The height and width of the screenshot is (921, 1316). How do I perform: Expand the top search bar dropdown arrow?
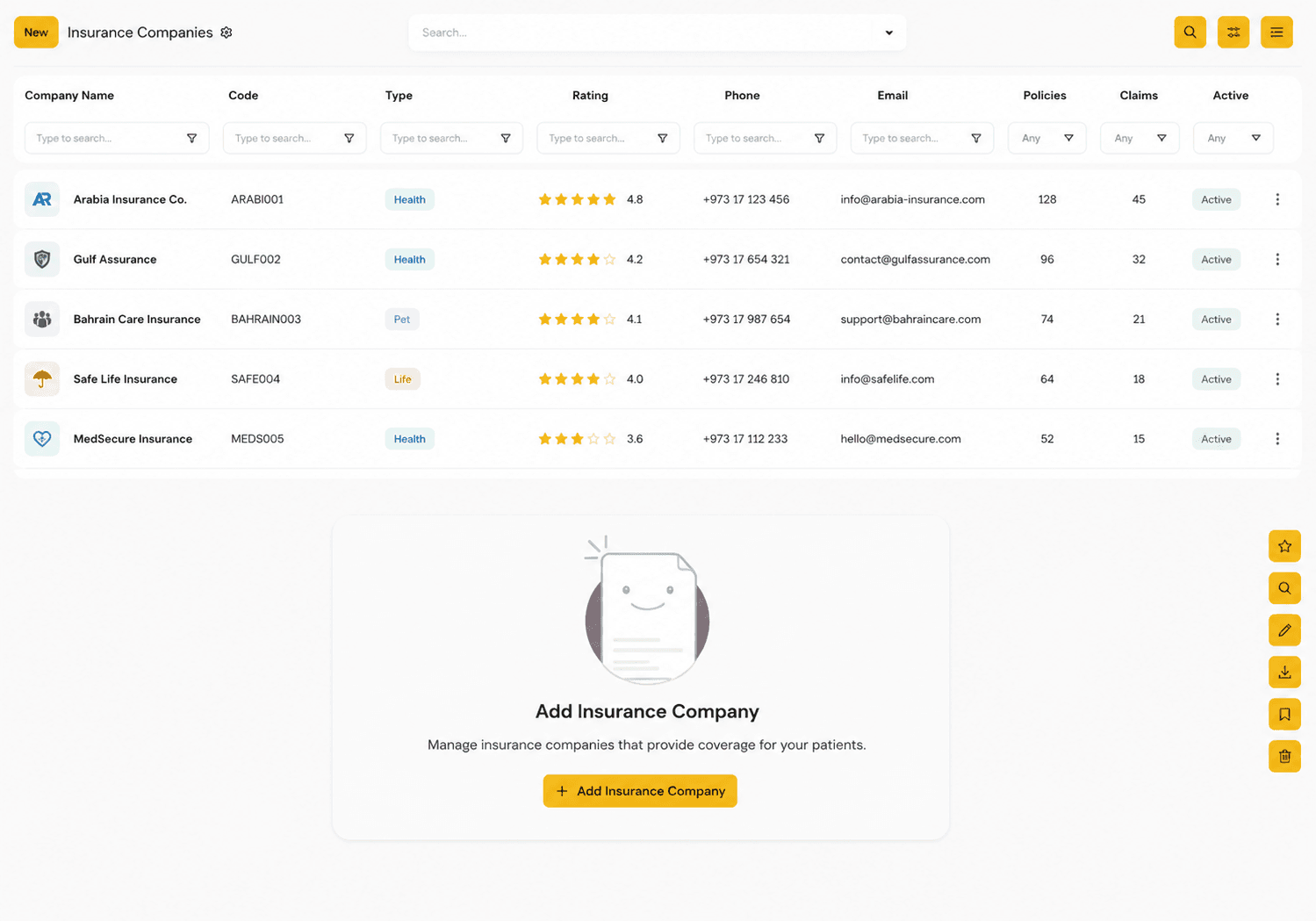pos(888,33)
